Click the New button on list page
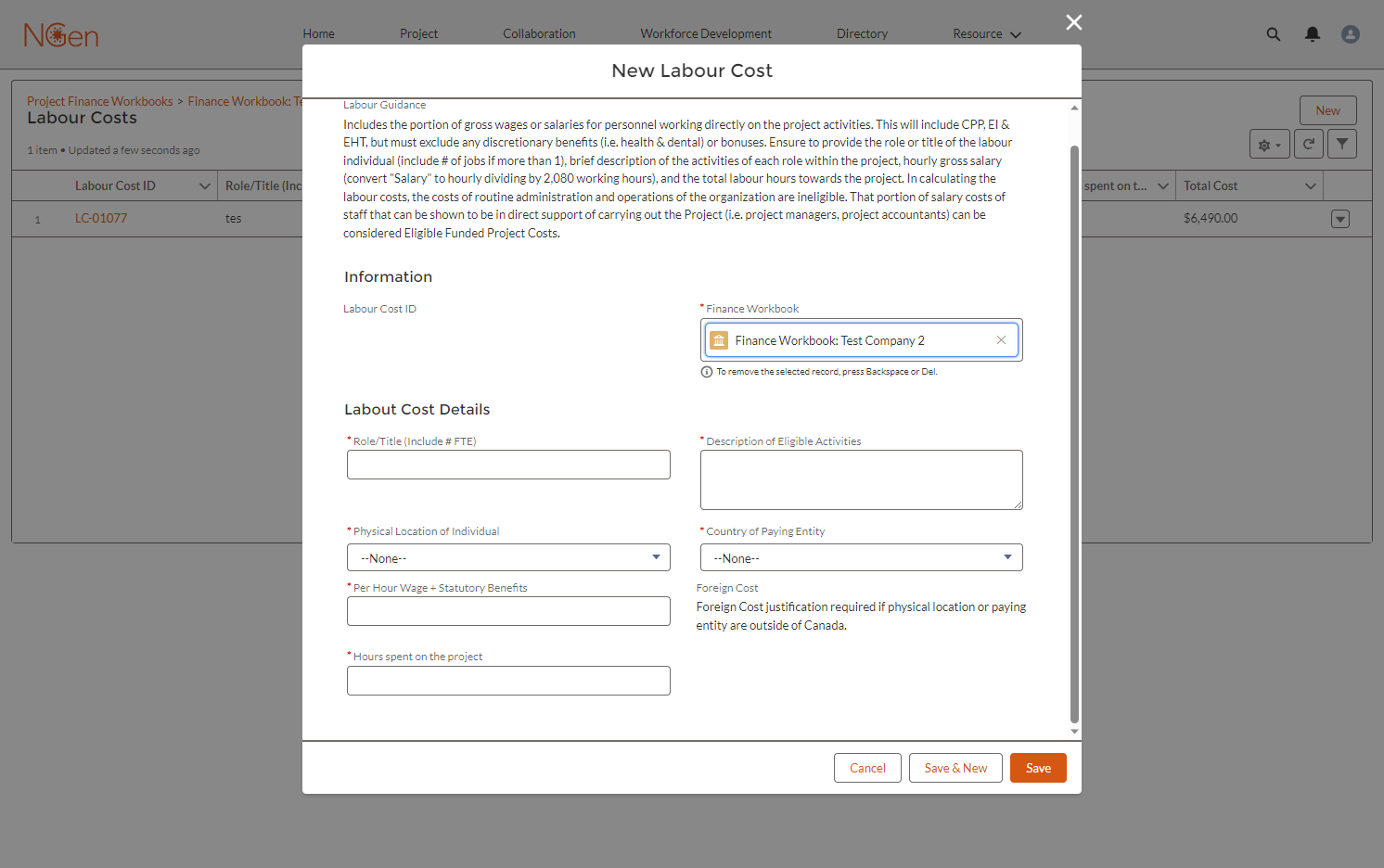Image resolution: width=1384 pixels, height=868 pixels. tap(1327, 110)
